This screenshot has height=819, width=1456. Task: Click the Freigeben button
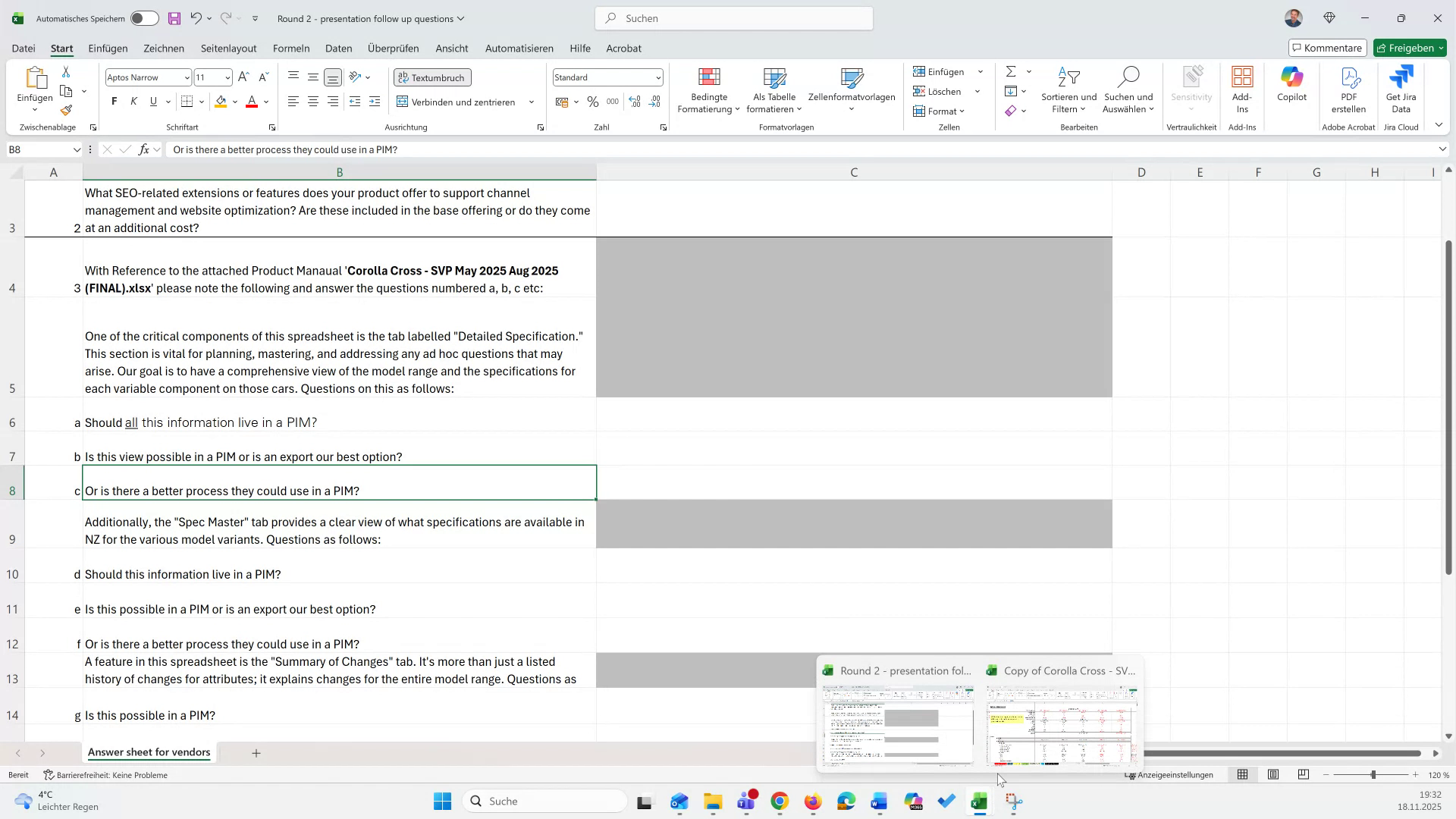click(1409, 47)
